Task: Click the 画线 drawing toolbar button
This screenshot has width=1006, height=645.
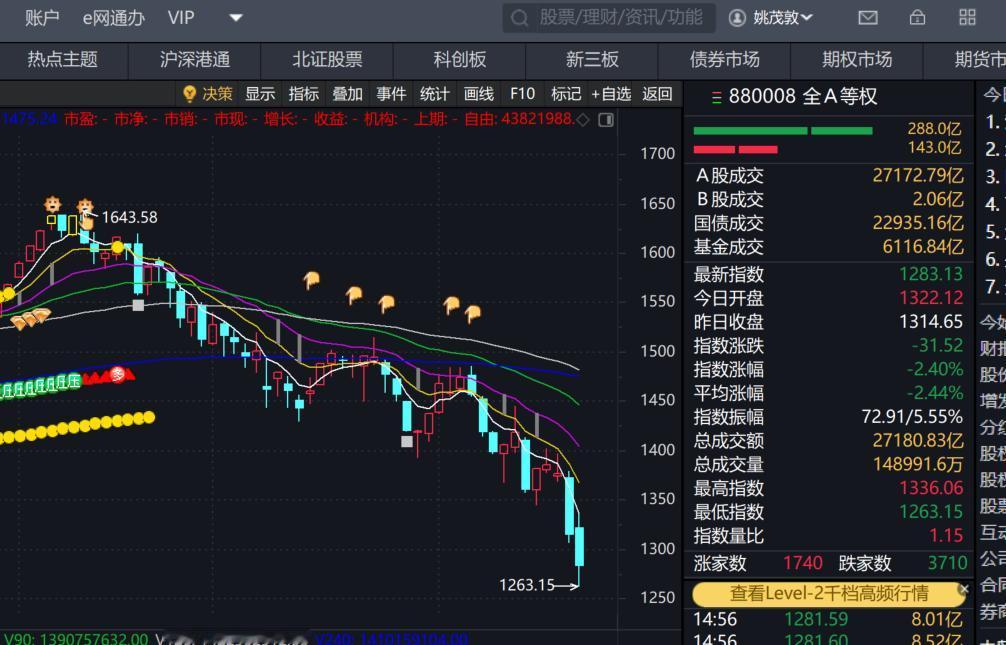Action: [479, 94]
